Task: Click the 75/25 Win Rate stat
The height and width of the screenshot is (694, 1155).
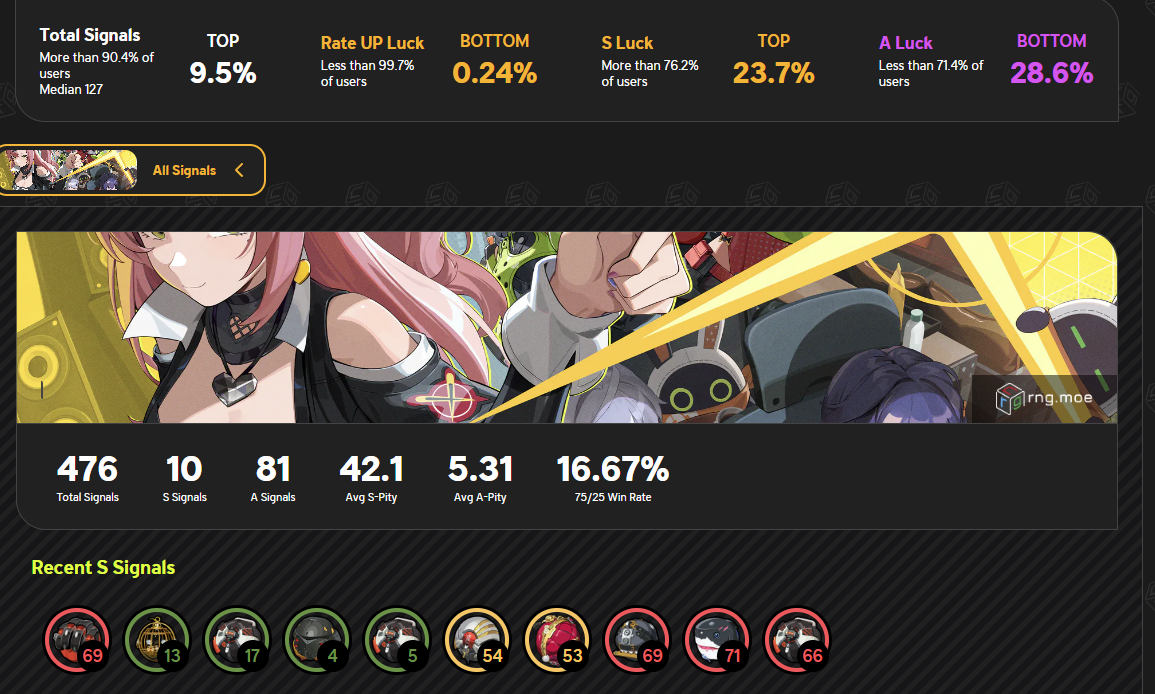Action: click(613, 477)
